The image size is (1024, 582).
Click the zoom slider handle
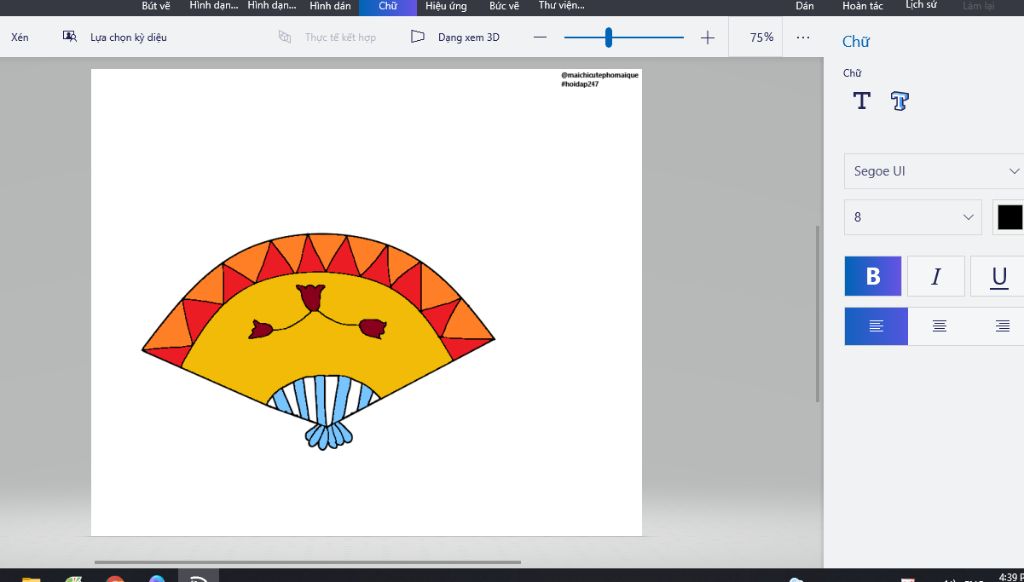coord(608,37)
